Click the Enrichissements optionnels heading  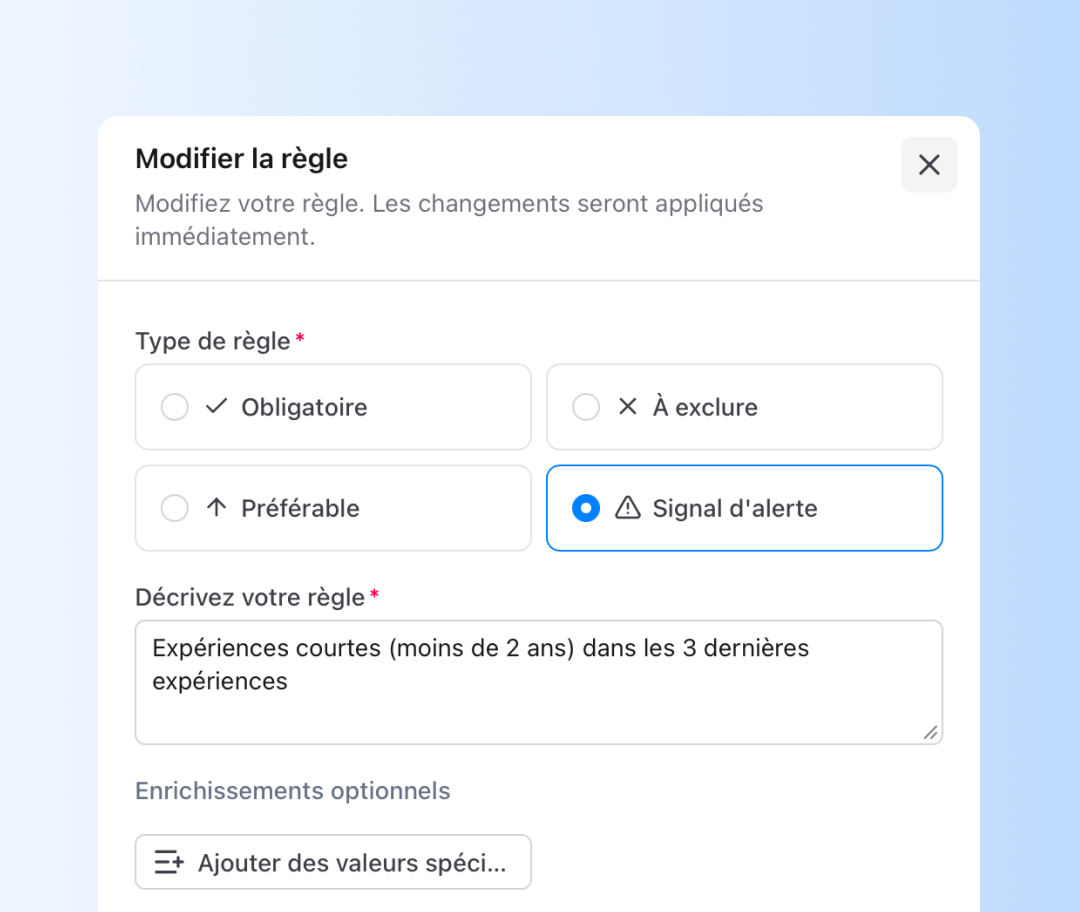tap(293, 791)
